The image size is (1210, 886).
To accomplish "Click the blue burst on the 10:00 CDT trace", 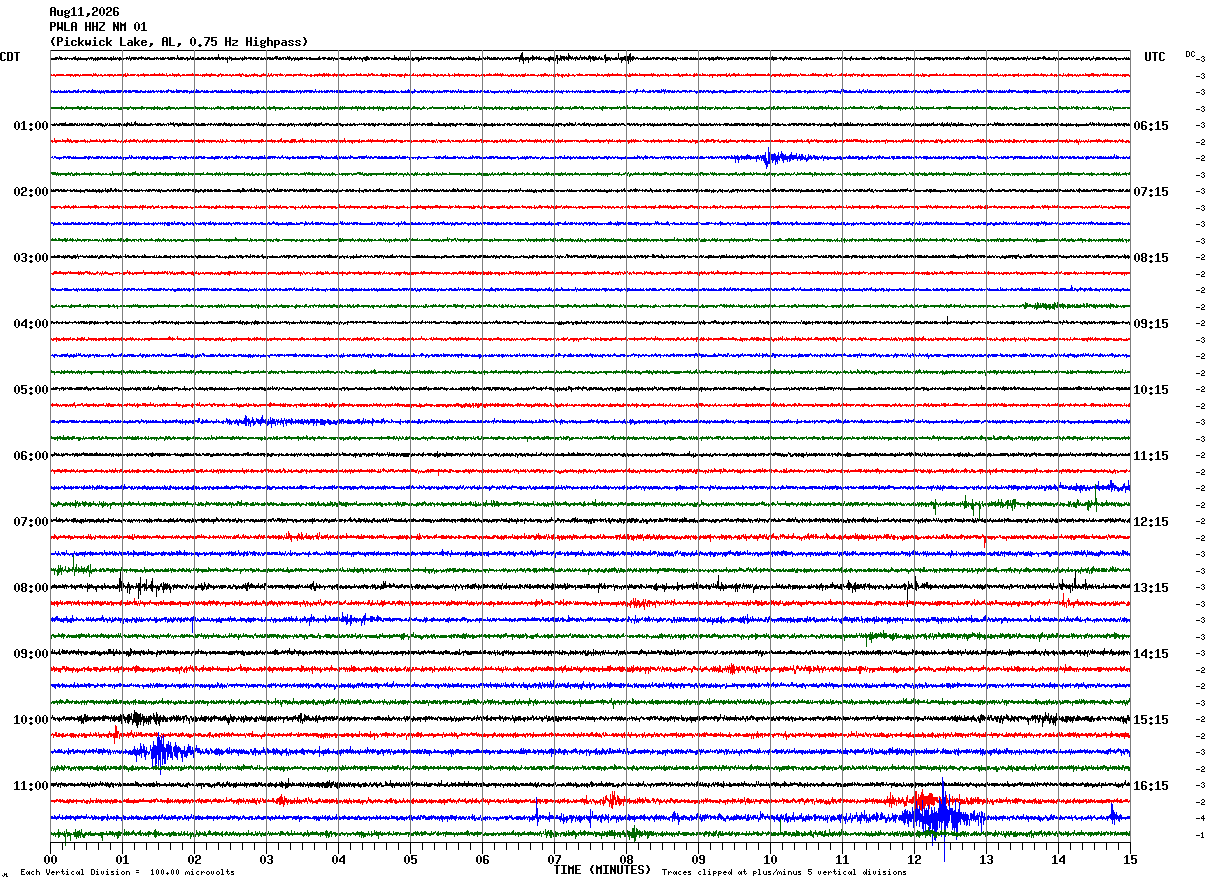I will tap(162, 751).
